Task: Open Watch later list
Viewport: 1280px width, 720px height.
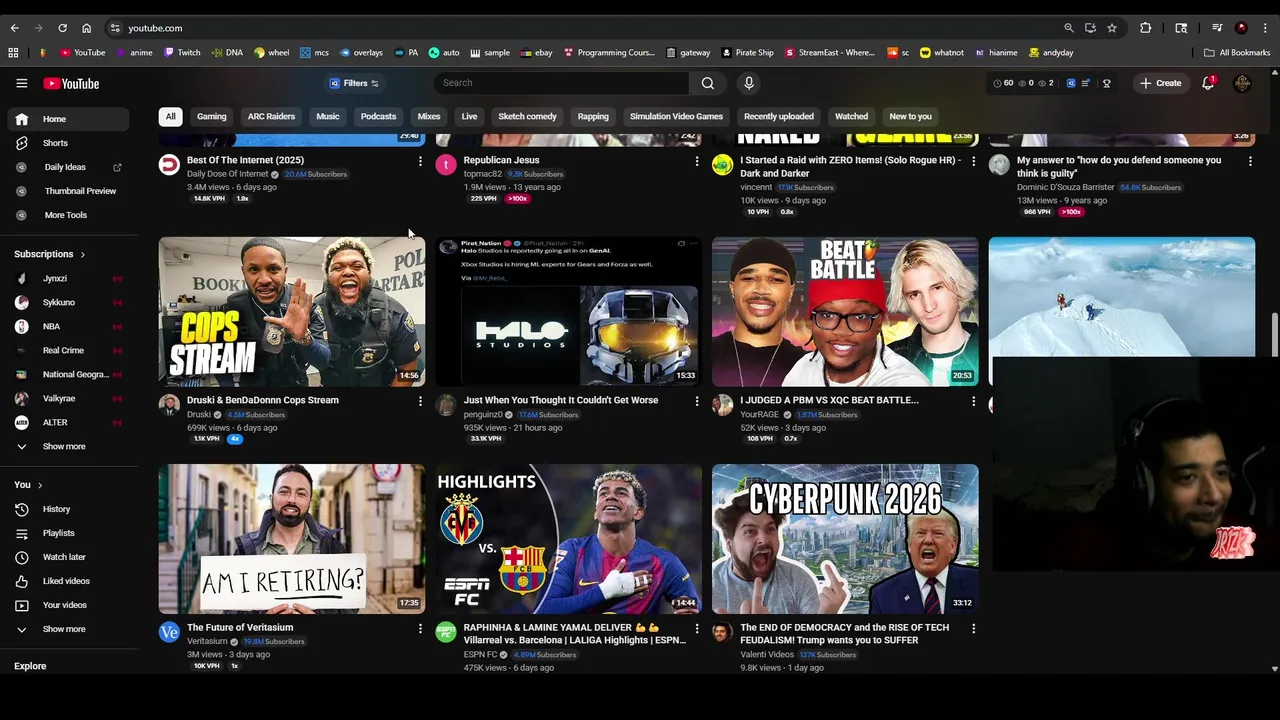Action: pos(64,557)
